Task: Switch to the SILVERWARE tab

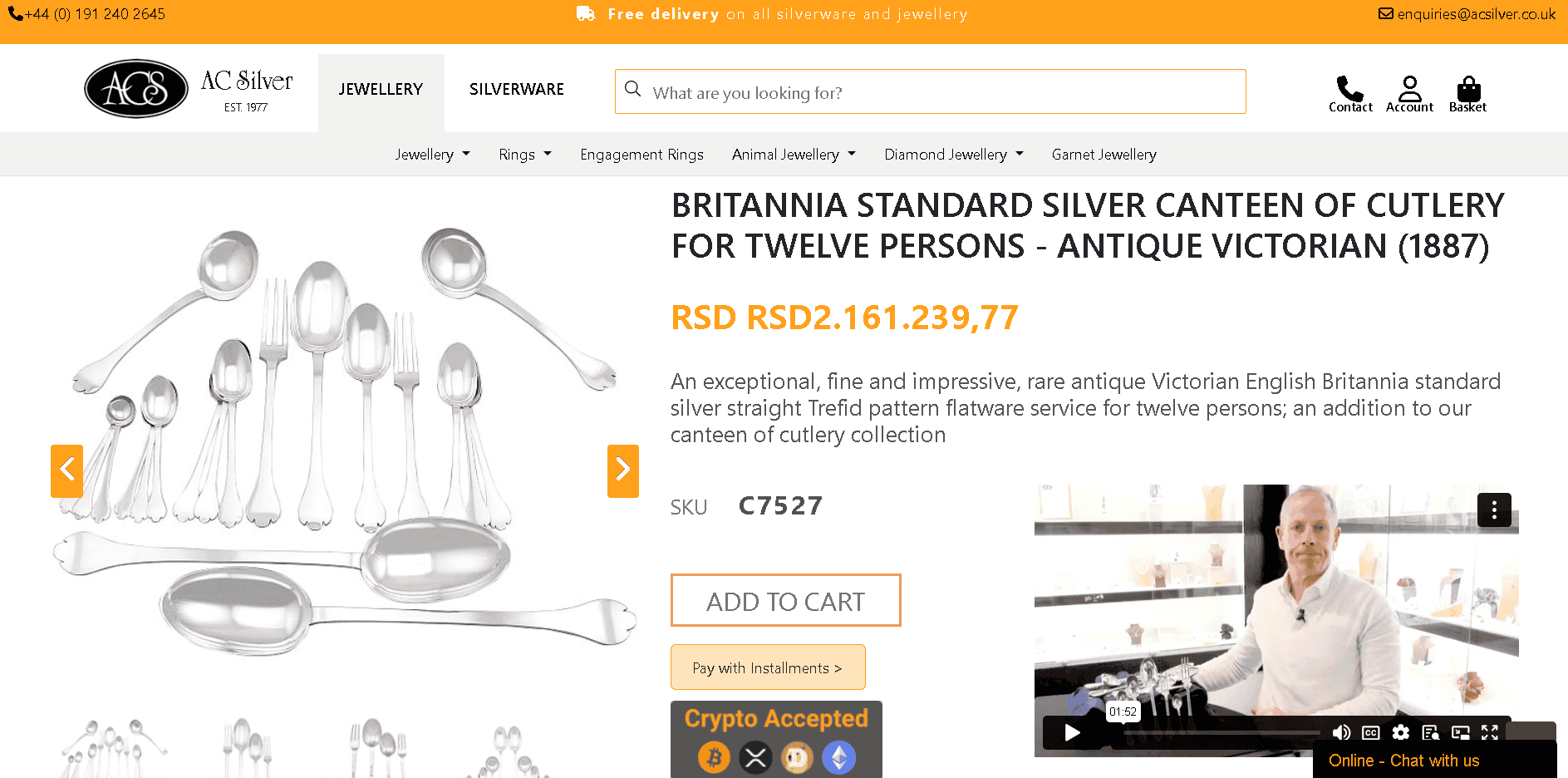Action: (x=516, y=89)
